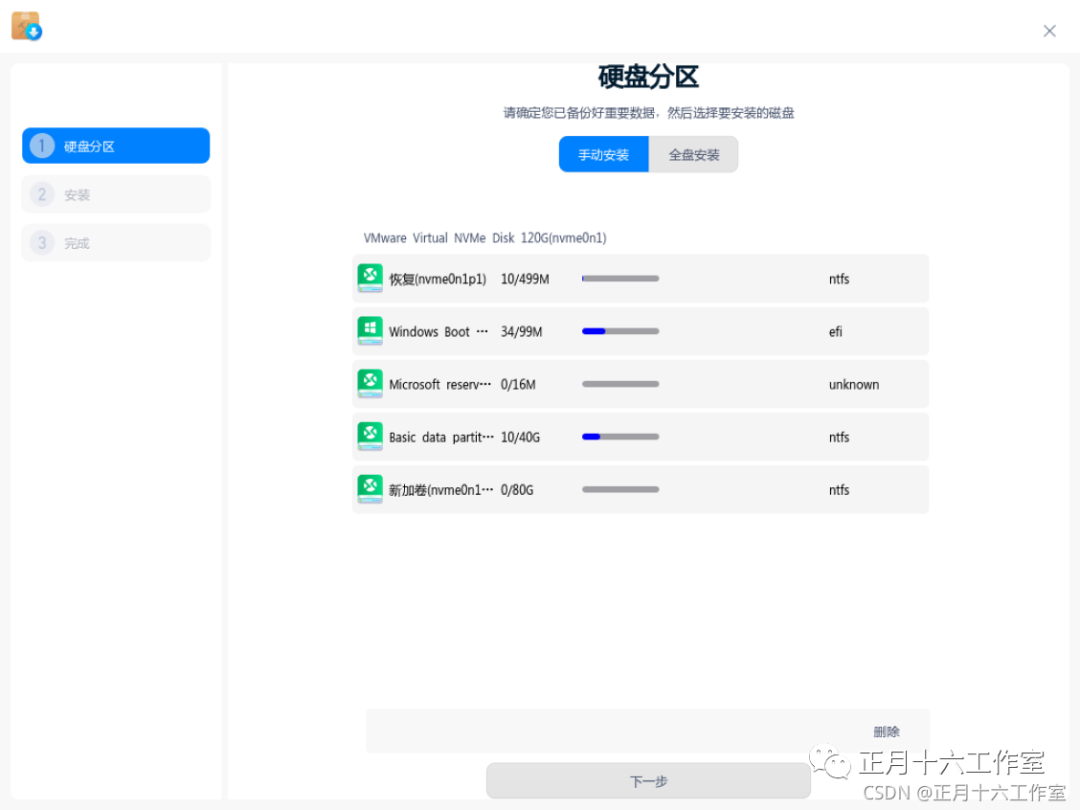1080x810 pixels.
Task: Select the 硬盘分区 step in sidebar
Action: tap(115, 145)
